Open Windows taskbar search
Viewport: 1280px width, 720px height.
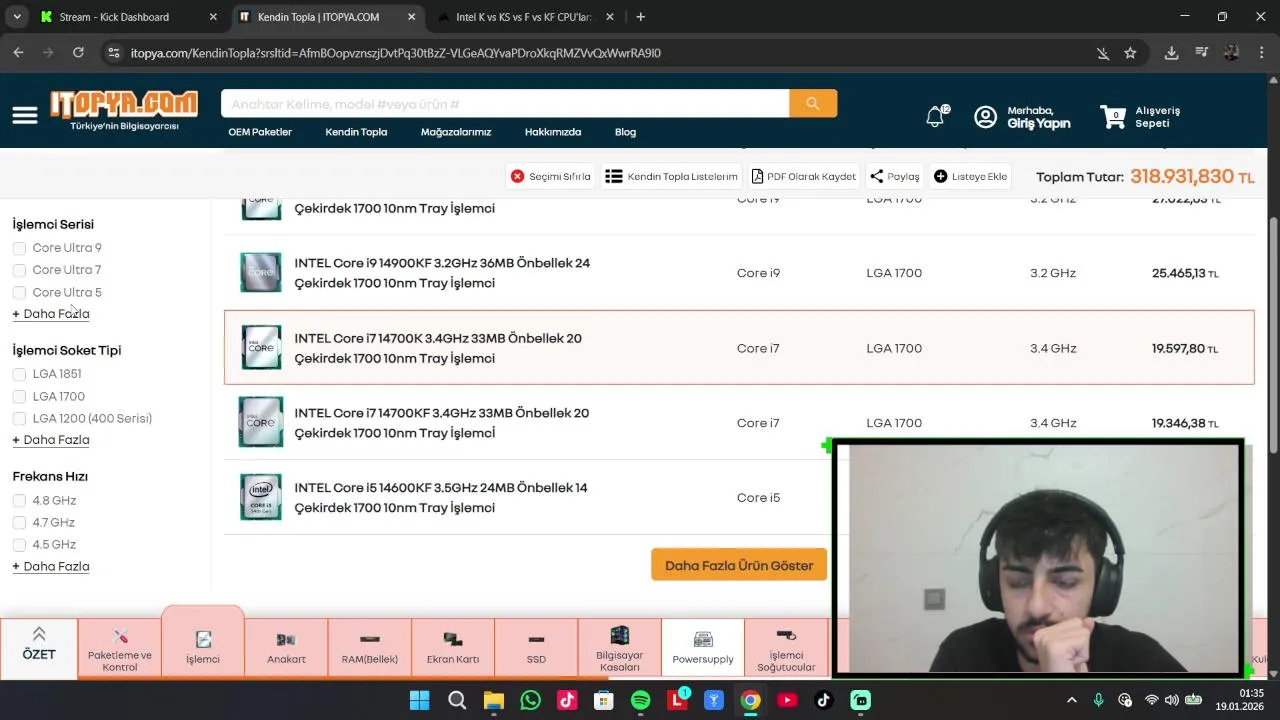tap(456, 700)
